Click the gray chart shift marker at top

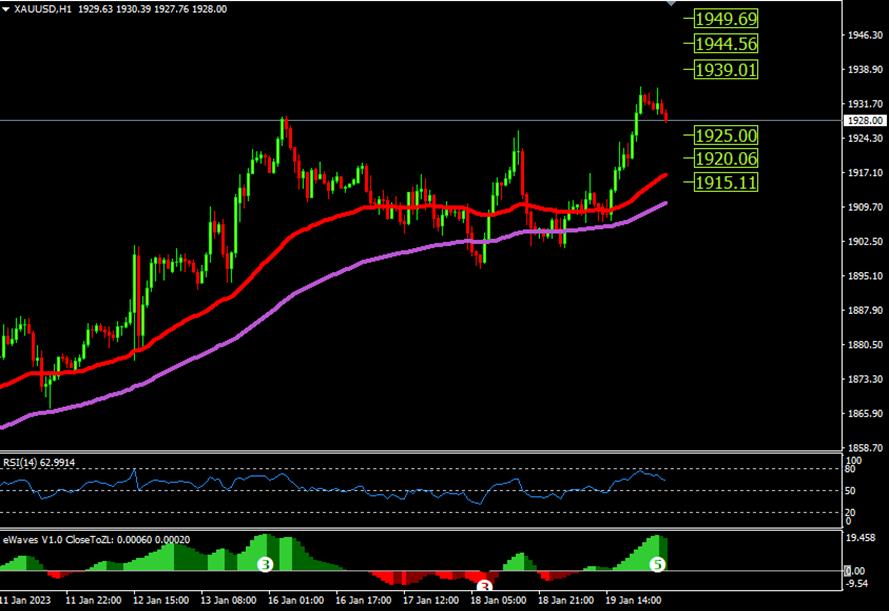click(671, 4)
